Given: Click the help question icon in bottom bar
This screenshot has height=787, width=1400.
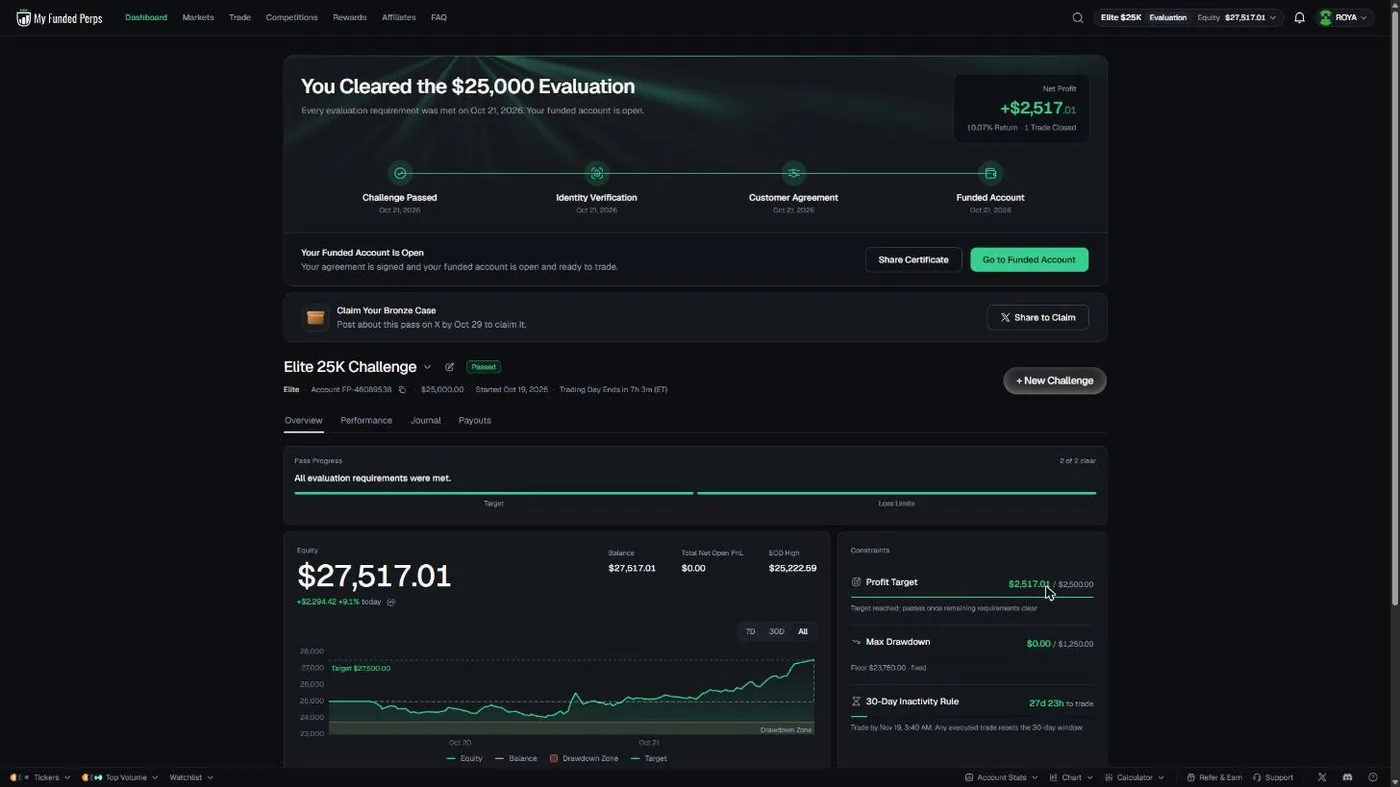Looking at the screenshot, I should 1372,777.
